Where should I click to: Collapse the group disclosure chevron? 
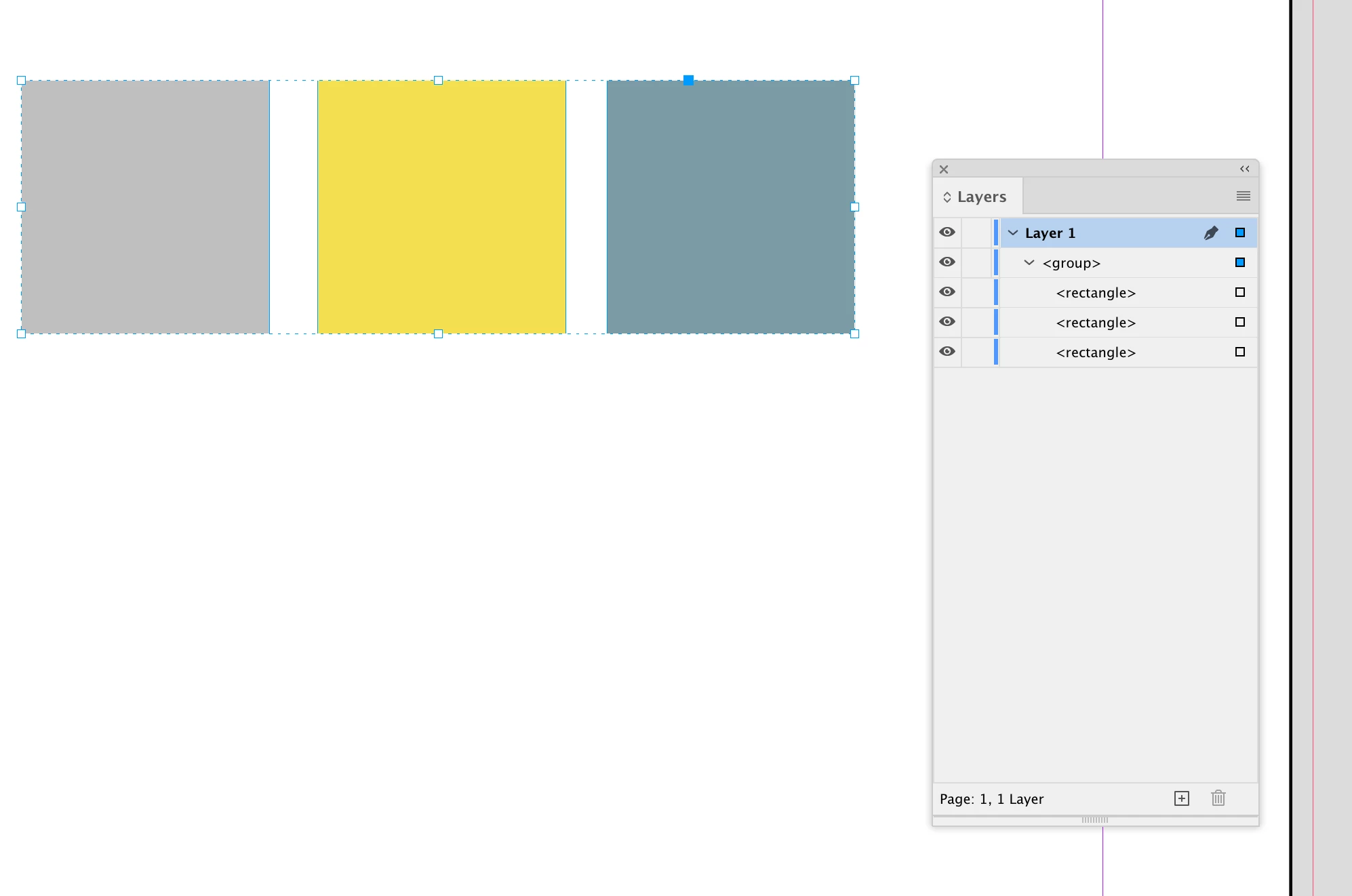click(x=1029, y=262)
